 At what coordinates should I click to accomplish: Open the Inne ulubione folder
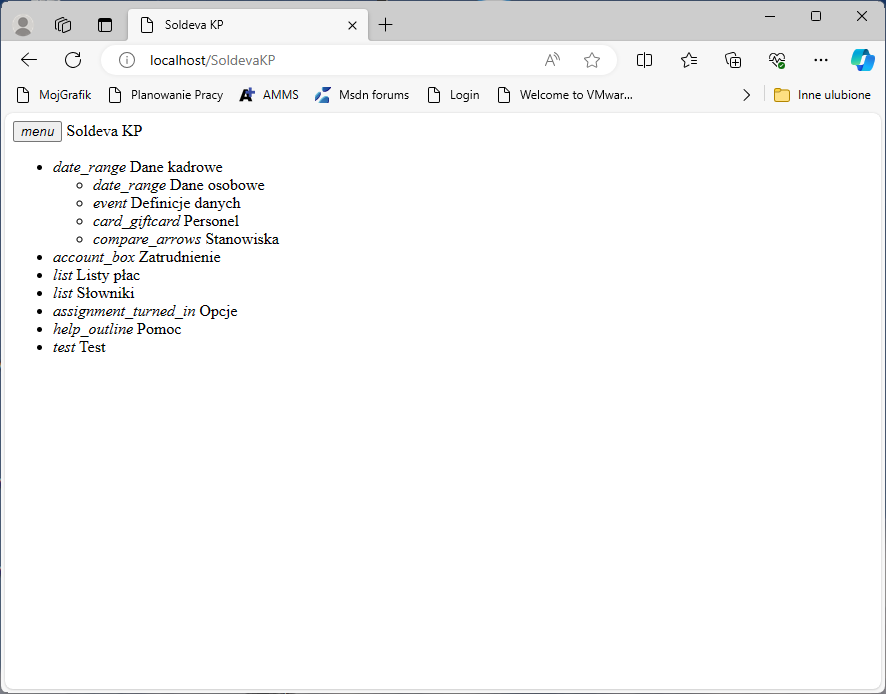[x=823, y=94]
